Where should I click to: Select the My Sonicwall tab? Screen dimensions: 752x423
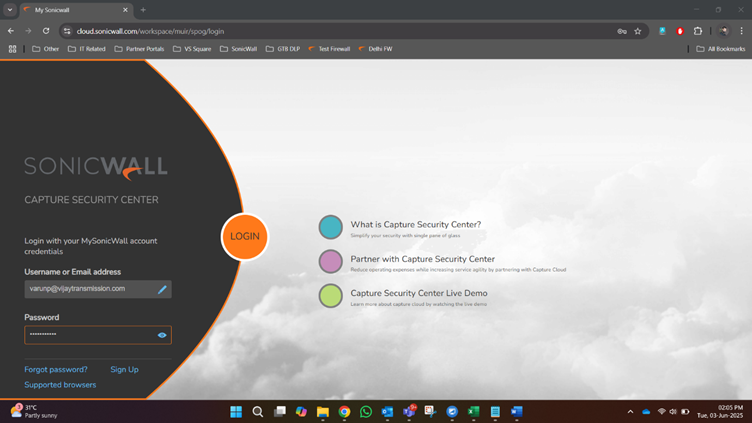click(77, 10)
